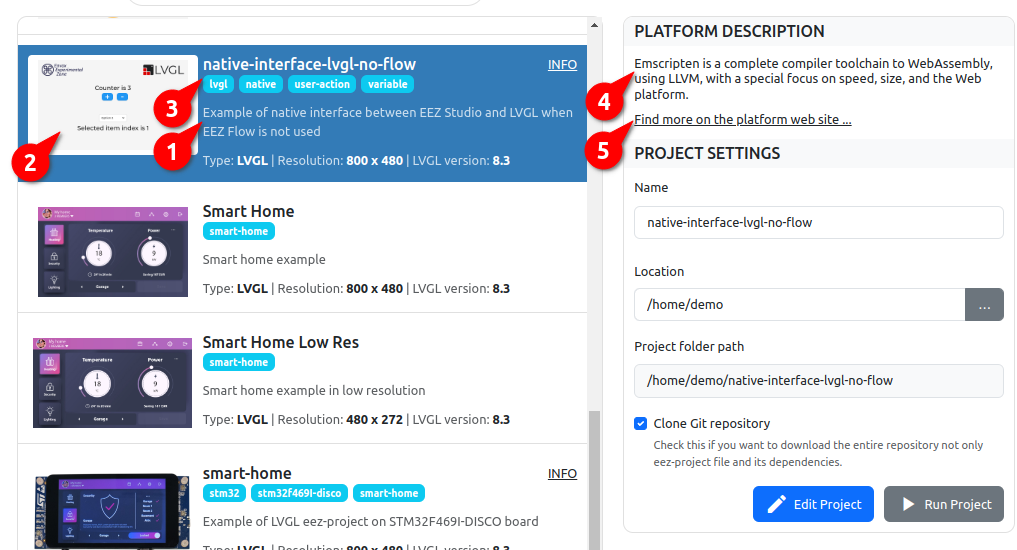Open 'Find more on the platform web site' link
This screenshot has height=550, width=1017.
[x=743, y=119]
